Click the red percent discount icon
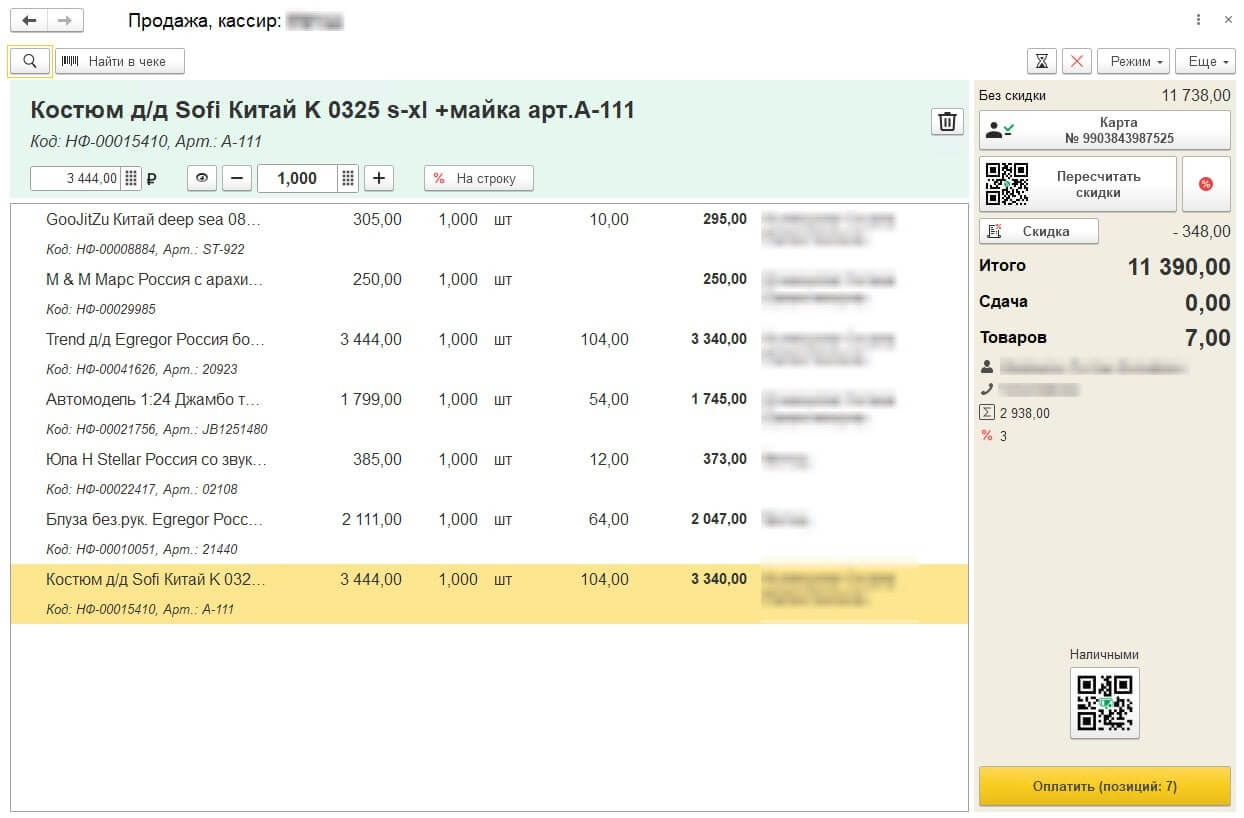 tap(1205, 184)
